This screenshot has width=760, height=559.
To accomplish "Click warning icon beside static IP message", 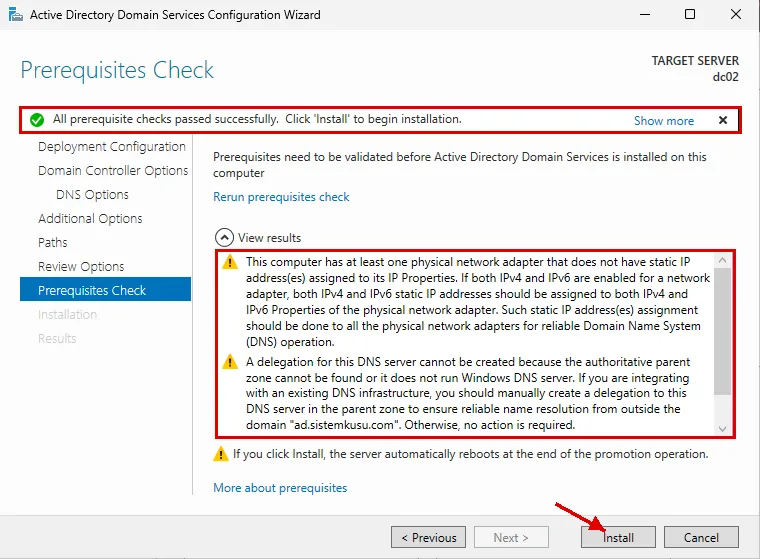I will (x=230, y=262).
